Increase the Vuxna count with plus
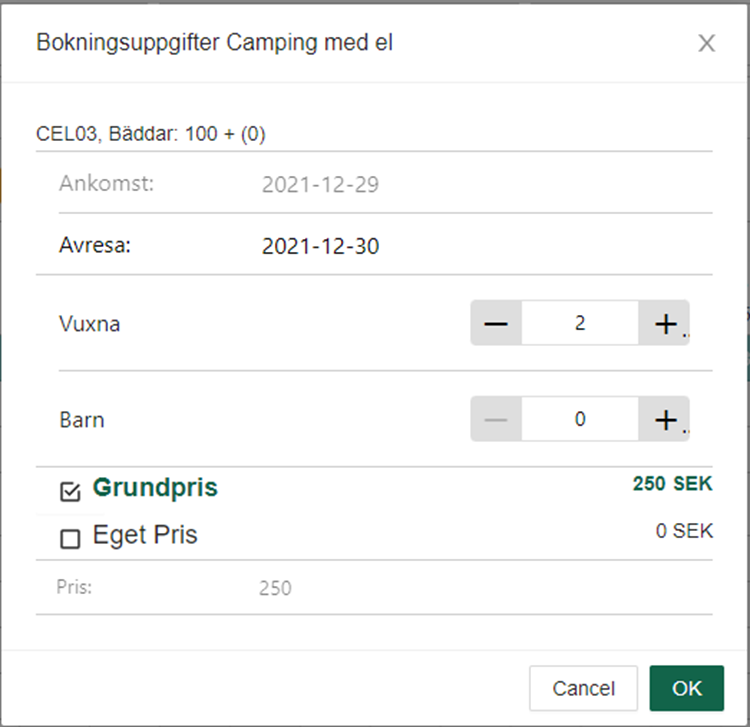Screen dimensions: 750x727 point(664,323)
